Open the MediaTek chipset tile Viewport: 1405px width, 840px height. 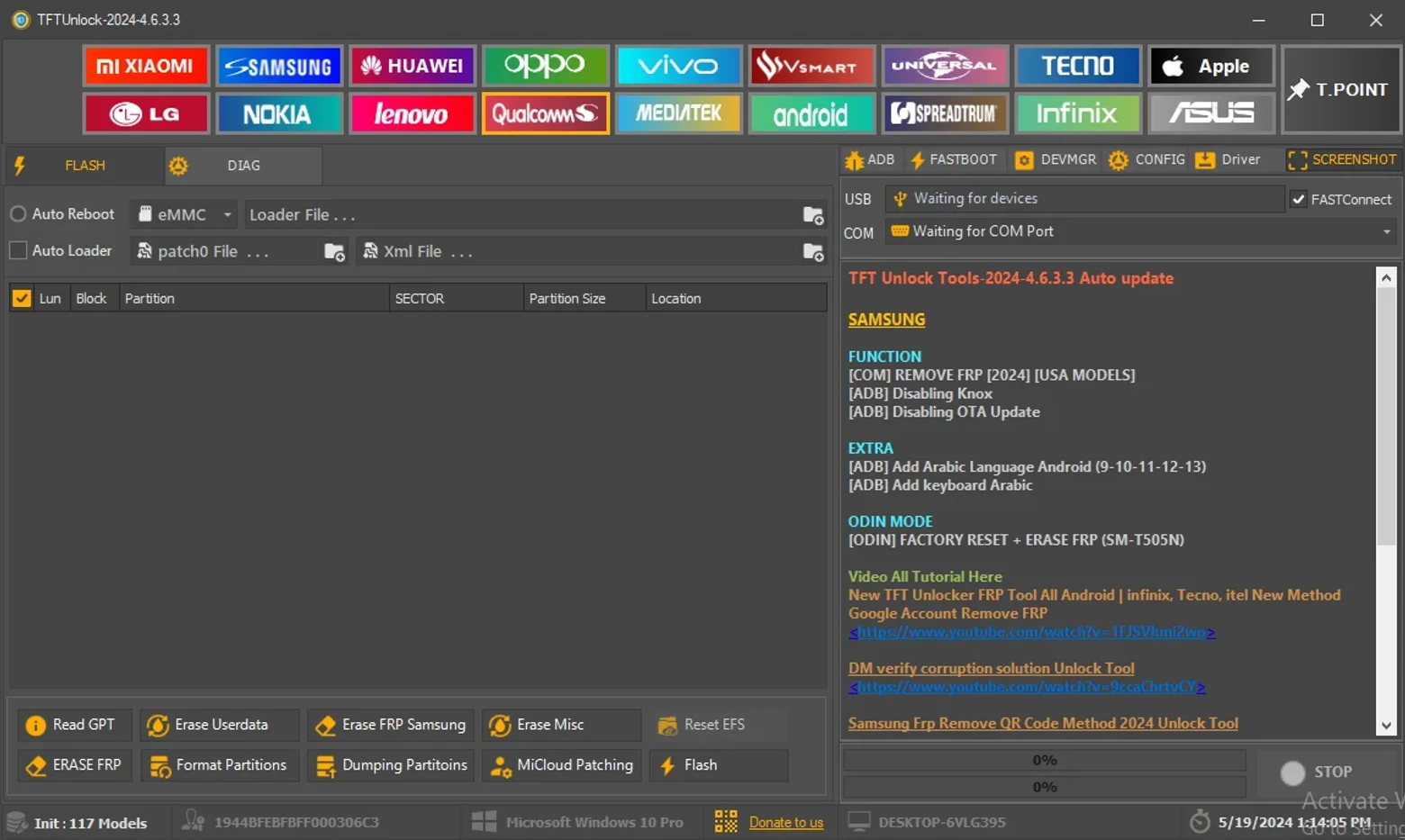678,113
